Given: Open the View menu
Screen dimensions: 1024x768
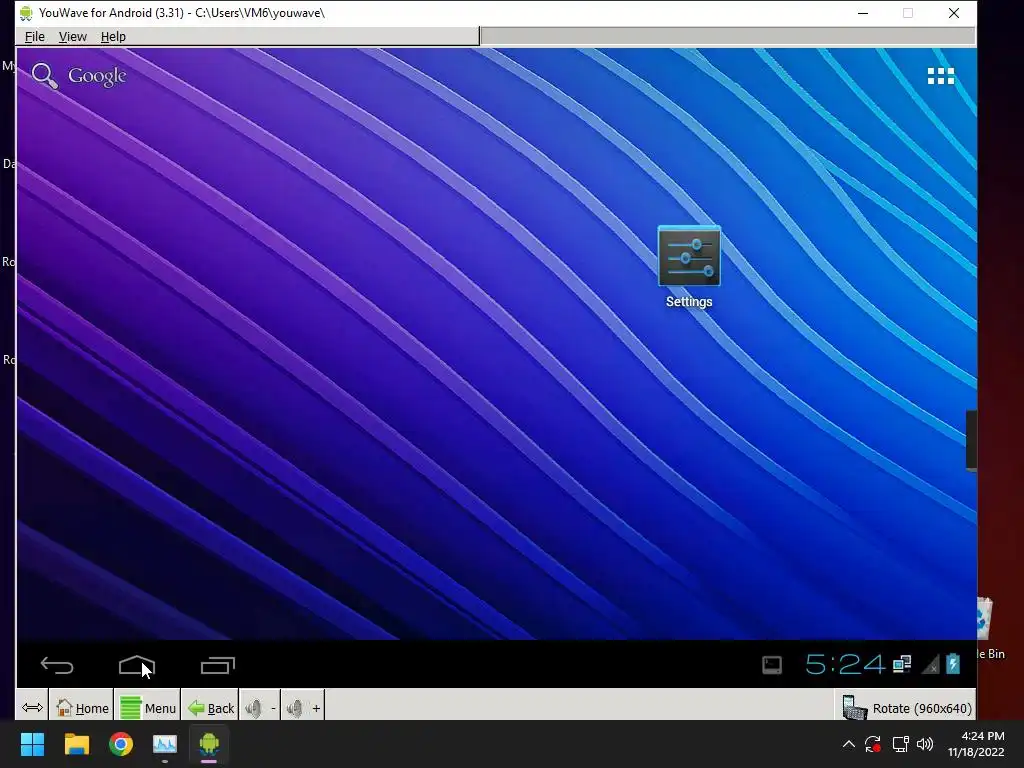Looking at the screenshot, I should (x=72, y=37).
